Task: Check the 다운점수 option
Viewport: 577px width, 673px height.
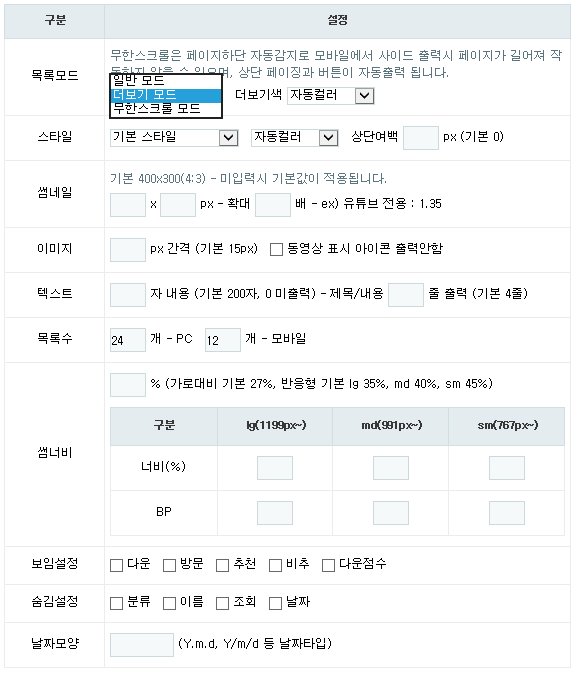Action: [328, 565]
